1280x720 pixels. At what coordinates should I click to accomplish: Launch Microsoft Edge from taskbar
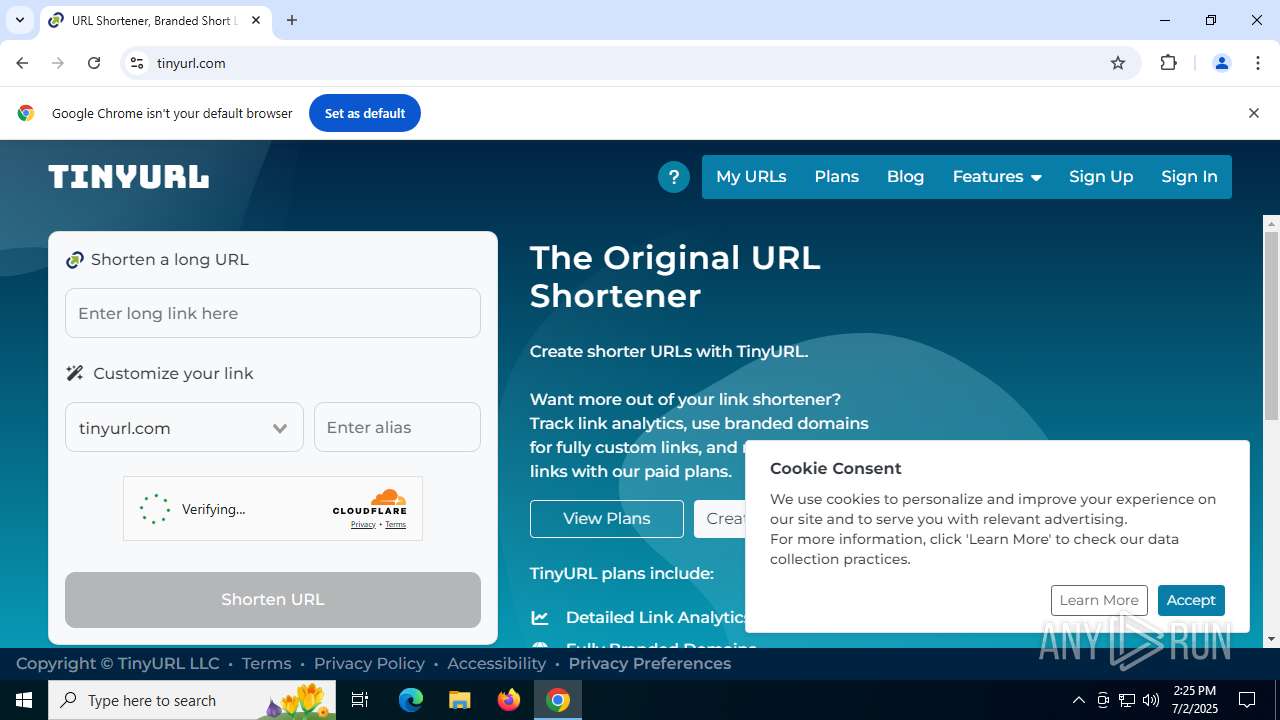[411, 700]
